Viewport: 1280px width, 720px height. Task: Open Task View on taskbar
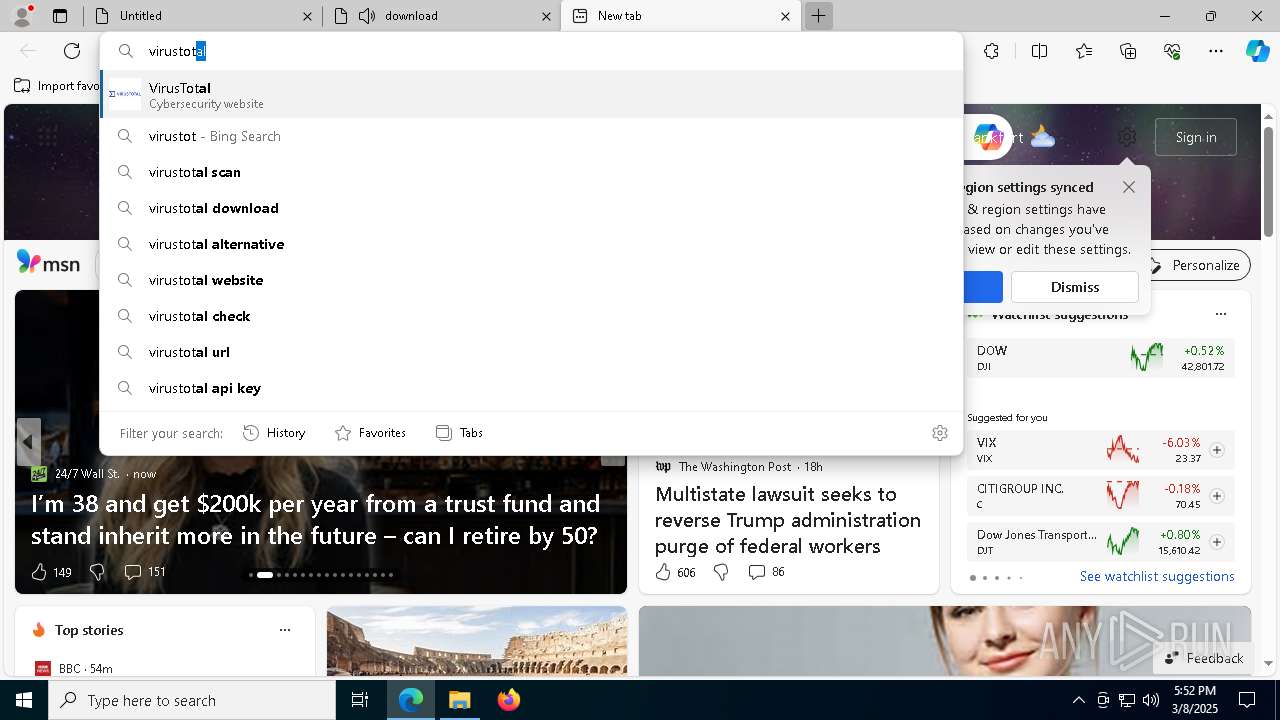pos(360,700)
